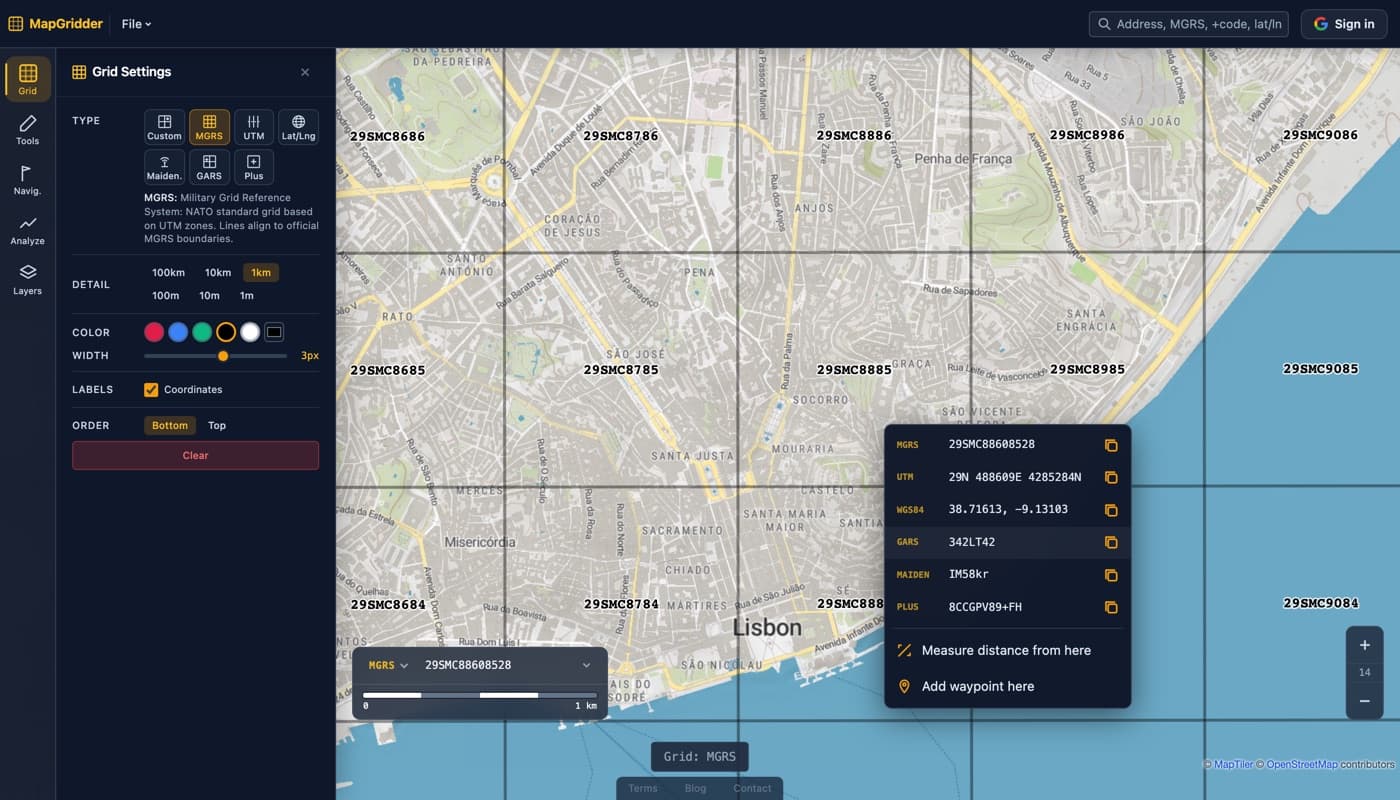The image size is (1400, 800).
Task: Pick the black grid color
Action: pyautogui.click(x=226, y=332)
